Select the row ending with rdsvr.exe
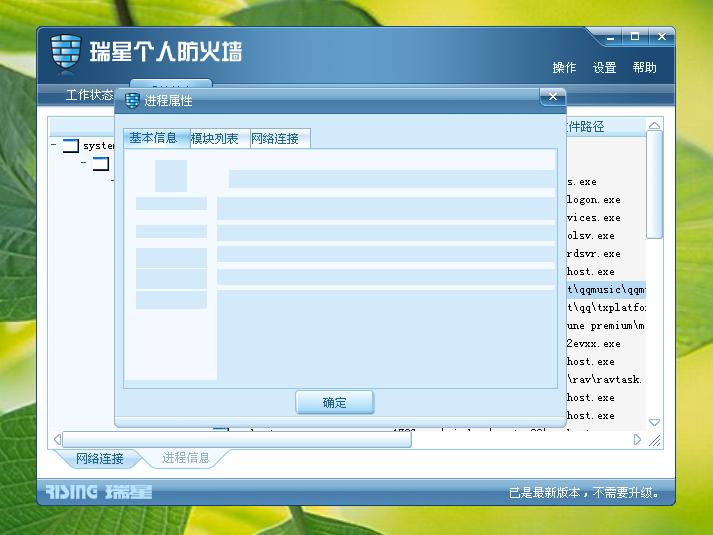 [606, 254]
